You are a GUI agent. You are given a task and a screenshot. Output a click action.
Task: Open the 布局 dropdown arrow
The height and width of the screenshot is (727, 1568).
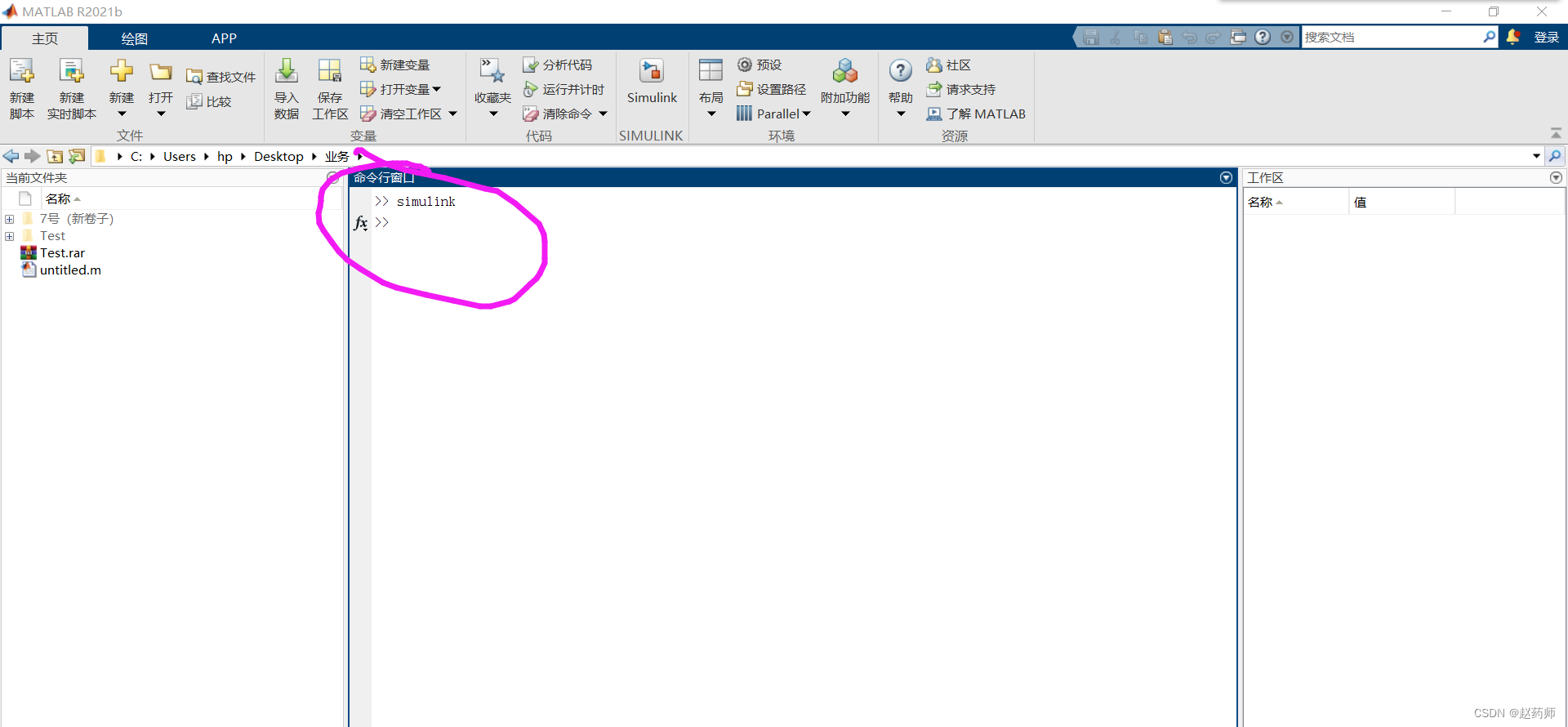tap(710, 114)
